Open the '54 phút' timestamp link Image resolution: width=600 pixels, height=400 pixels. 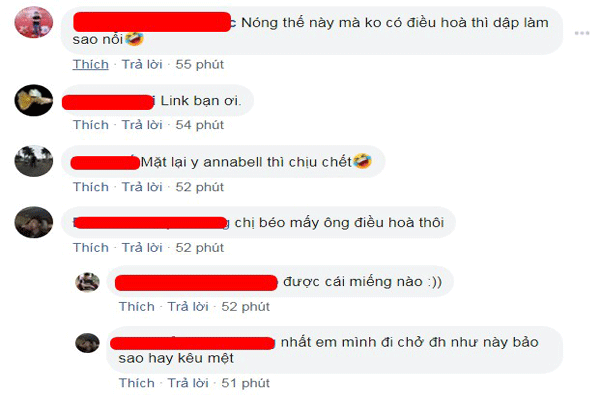click(x=199, y=125)
